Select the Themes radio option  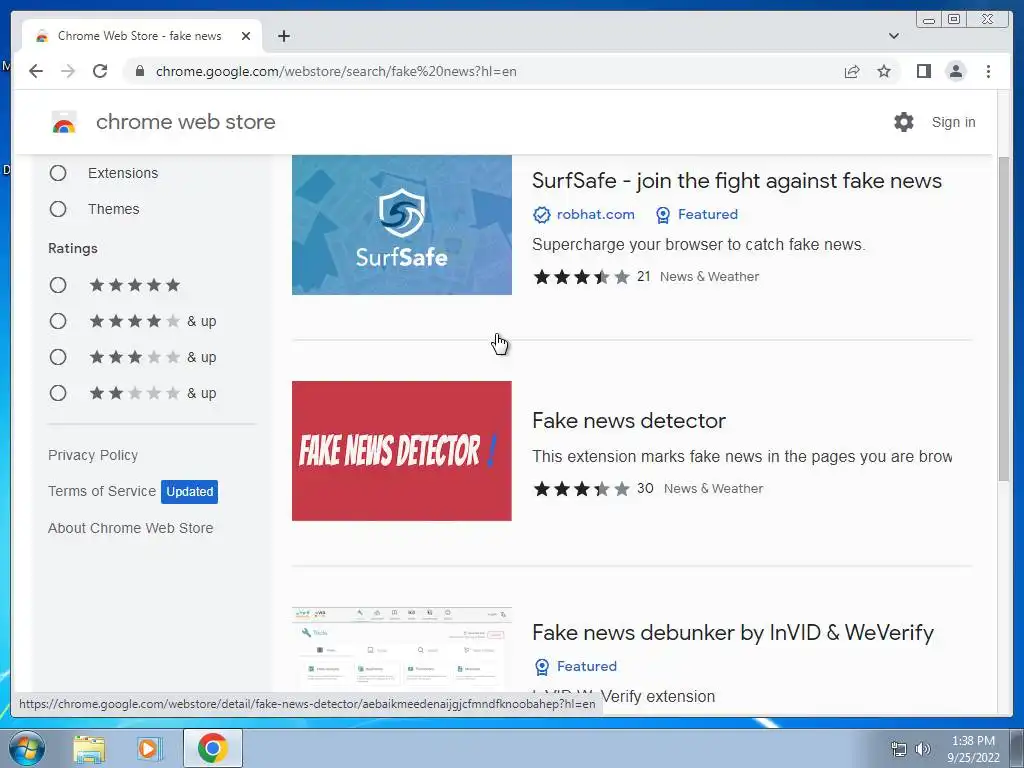pyautogui.click(x=58, y=209)
